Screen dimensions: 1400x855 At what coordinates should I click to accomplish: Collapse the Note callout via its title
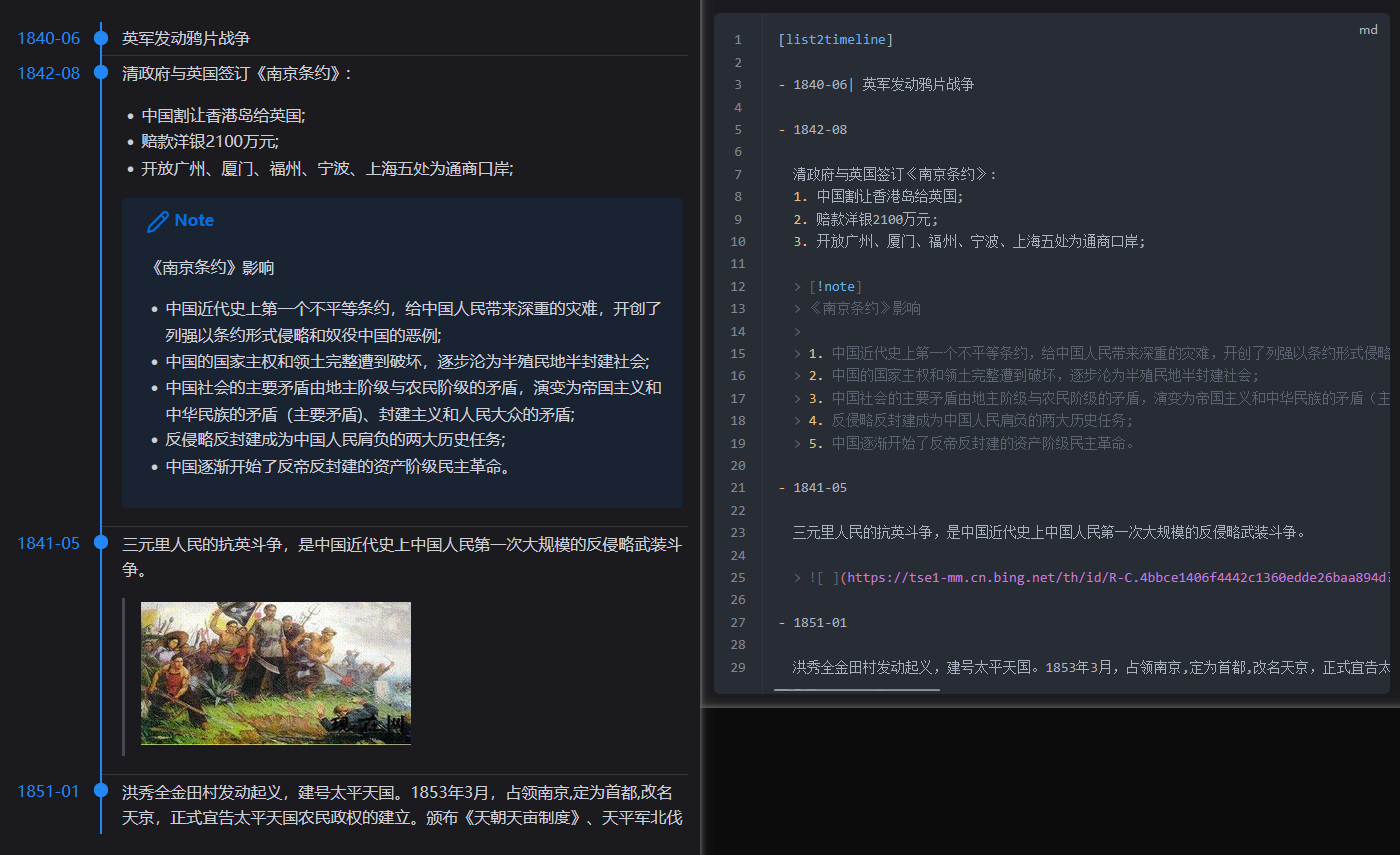click(x=194, y=220)
